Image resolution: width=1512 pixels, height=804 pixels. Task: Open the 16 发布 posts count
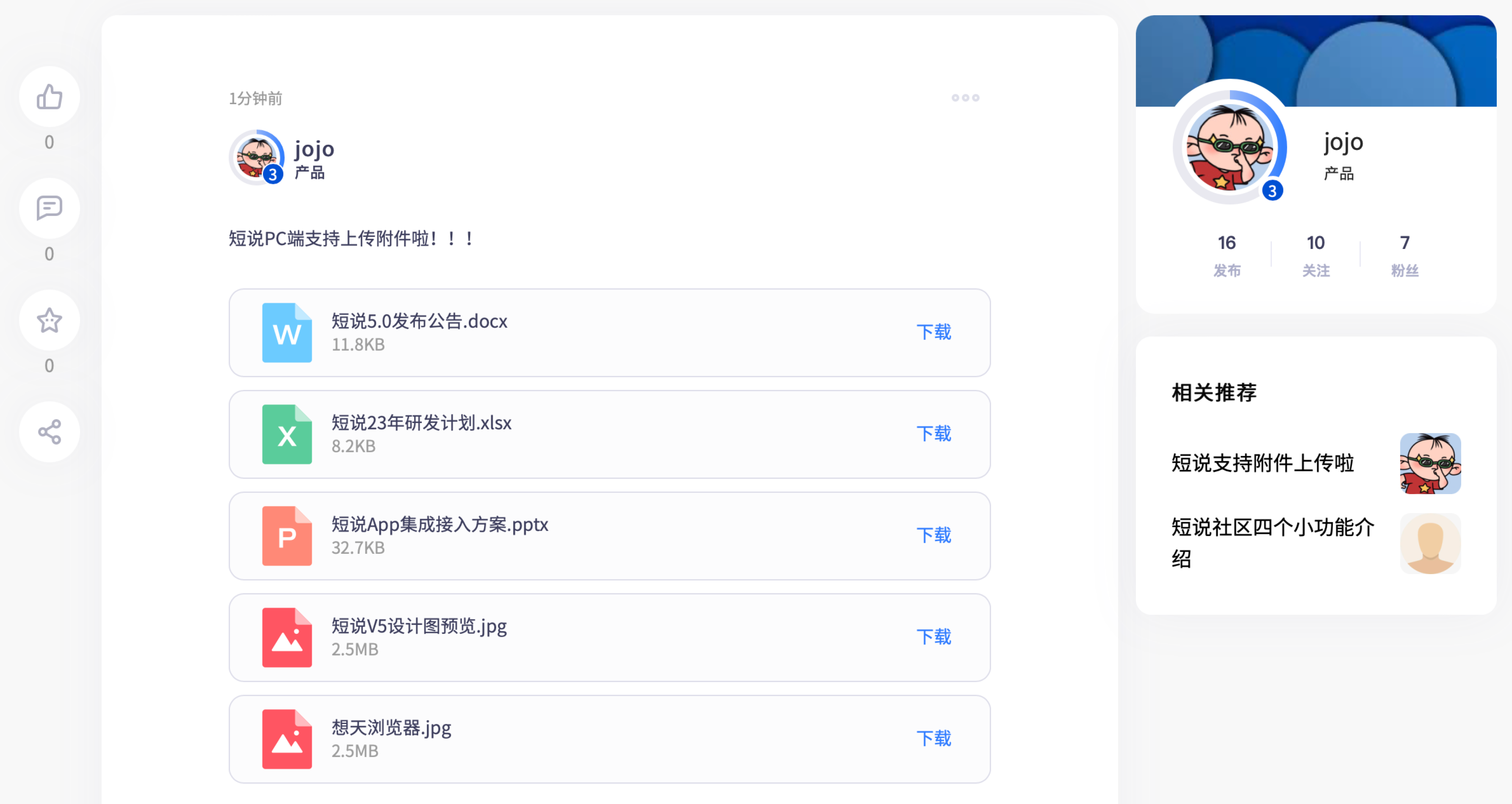(1227, 255)
